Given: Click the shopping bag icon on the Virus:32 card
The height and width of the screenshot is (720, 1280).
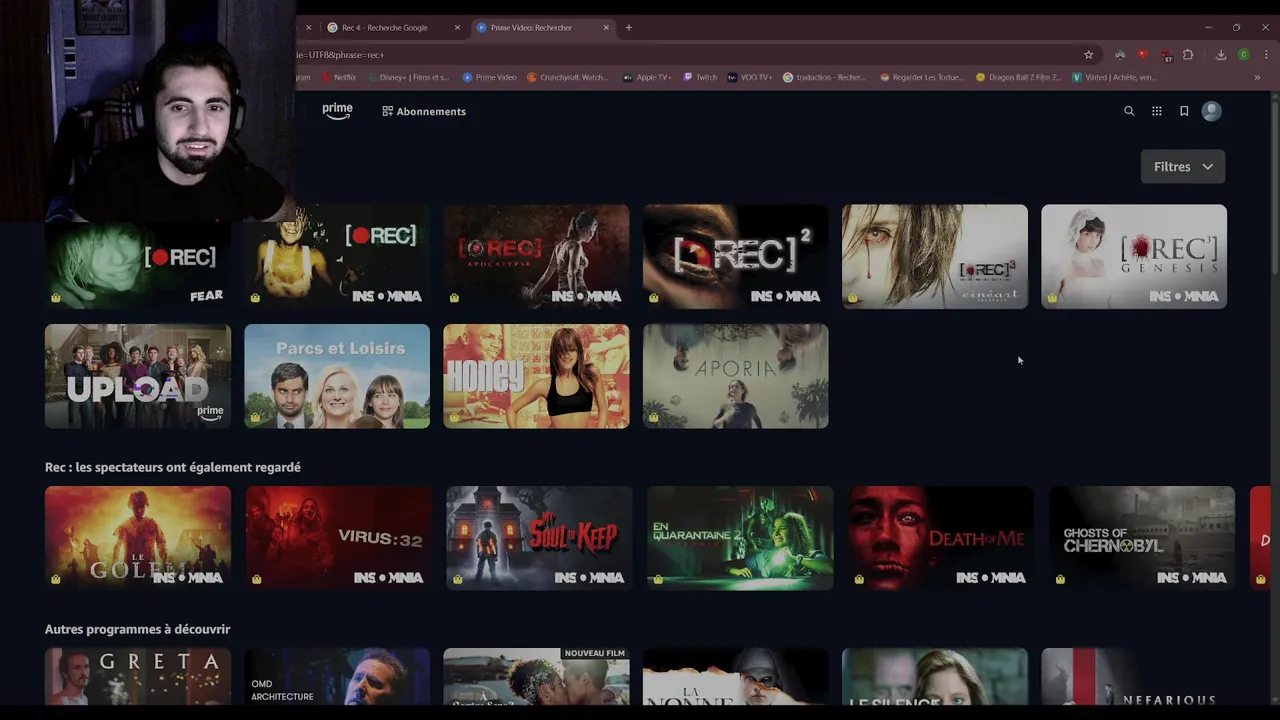Looking at the screenshot, I should 257,579.
